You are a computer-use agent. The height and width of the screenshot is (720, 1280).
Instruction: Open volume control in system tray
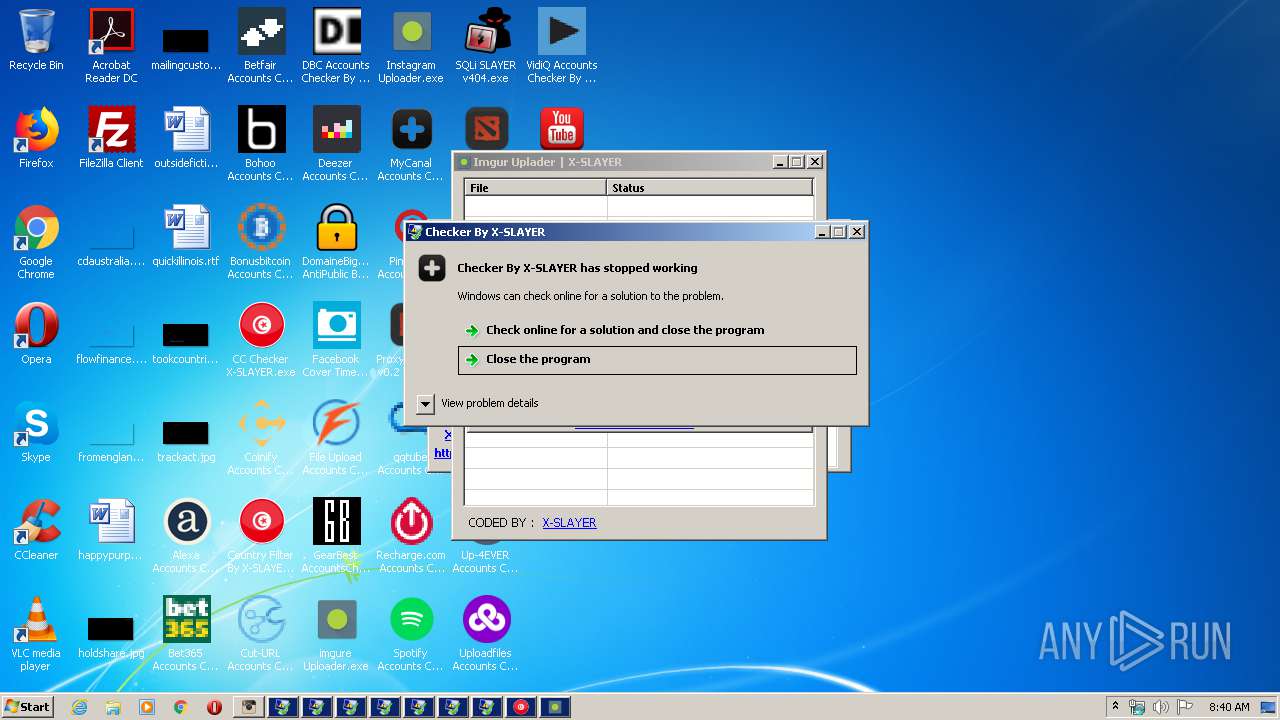(x=1161, y=707)
